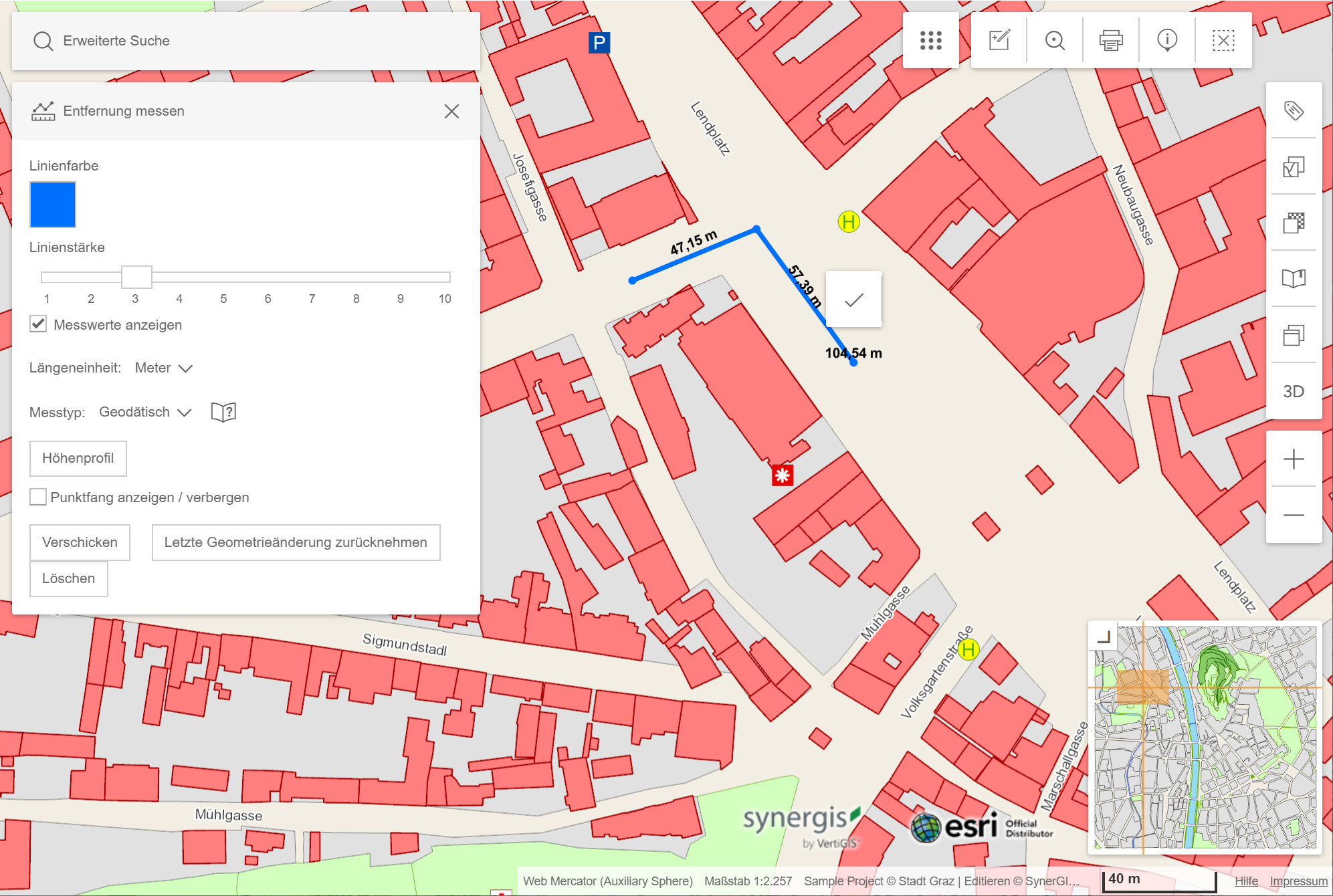This screenshot has width=1333, height=896.
Task: Confirm measurement with the checkmark on map
Action: tap(853, 301)
